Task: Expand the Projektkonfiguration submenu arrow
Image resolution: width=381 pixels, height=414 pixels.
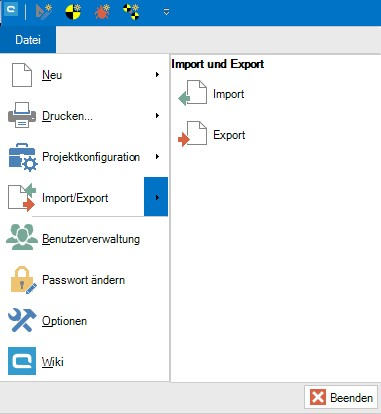Action: coord(157,157)
